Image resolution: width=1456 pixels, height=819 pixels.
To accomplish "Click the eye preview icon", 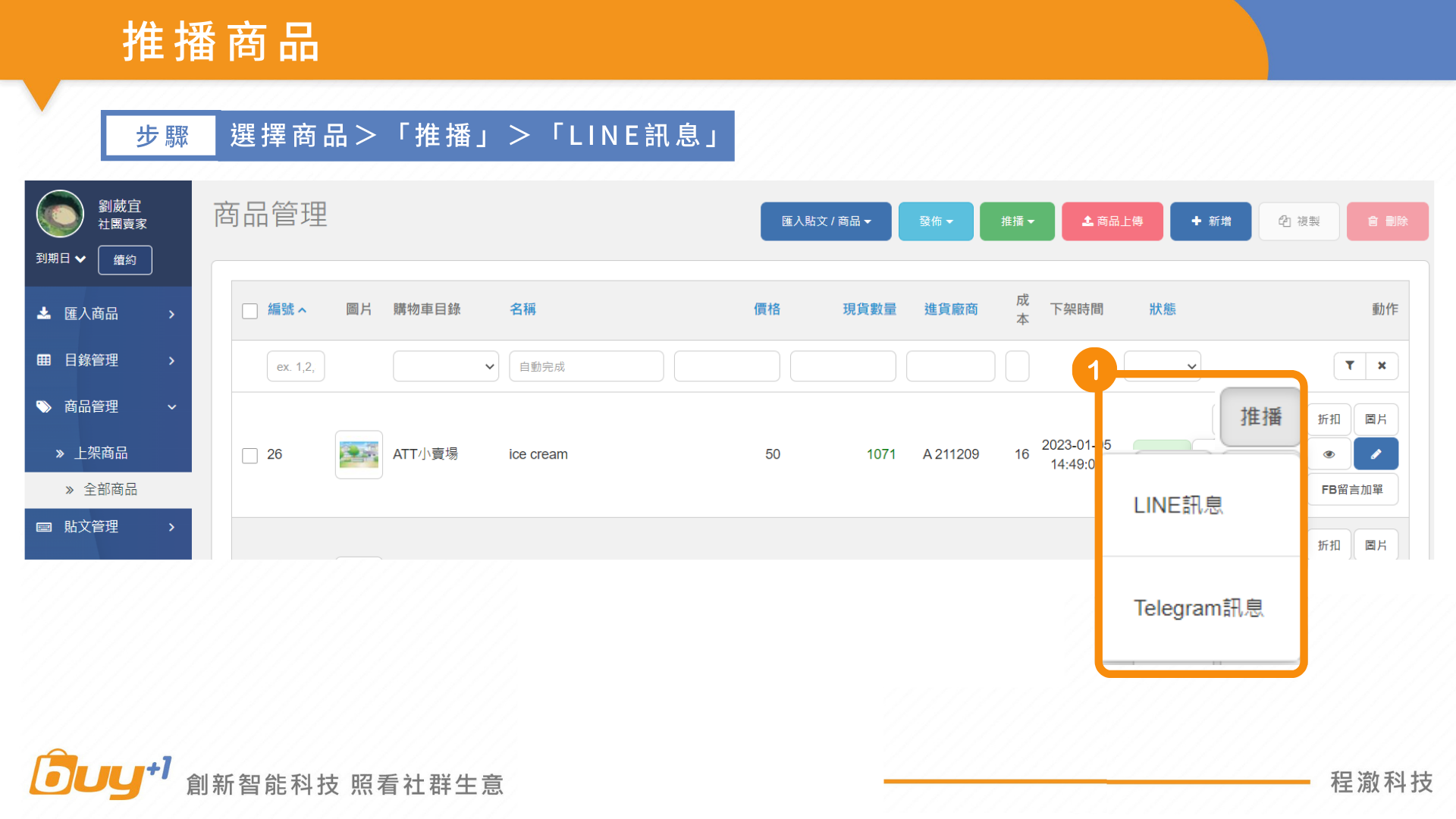I will point(1329,454).
